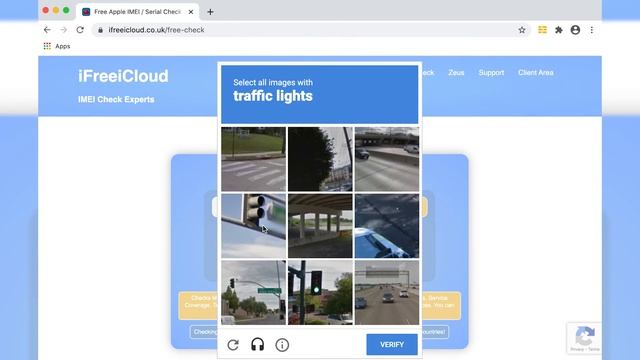Viewport: 640px width, 360px height.
Task: Click the reCAPTCHA badge logo
Action: [x=584, y=336]
